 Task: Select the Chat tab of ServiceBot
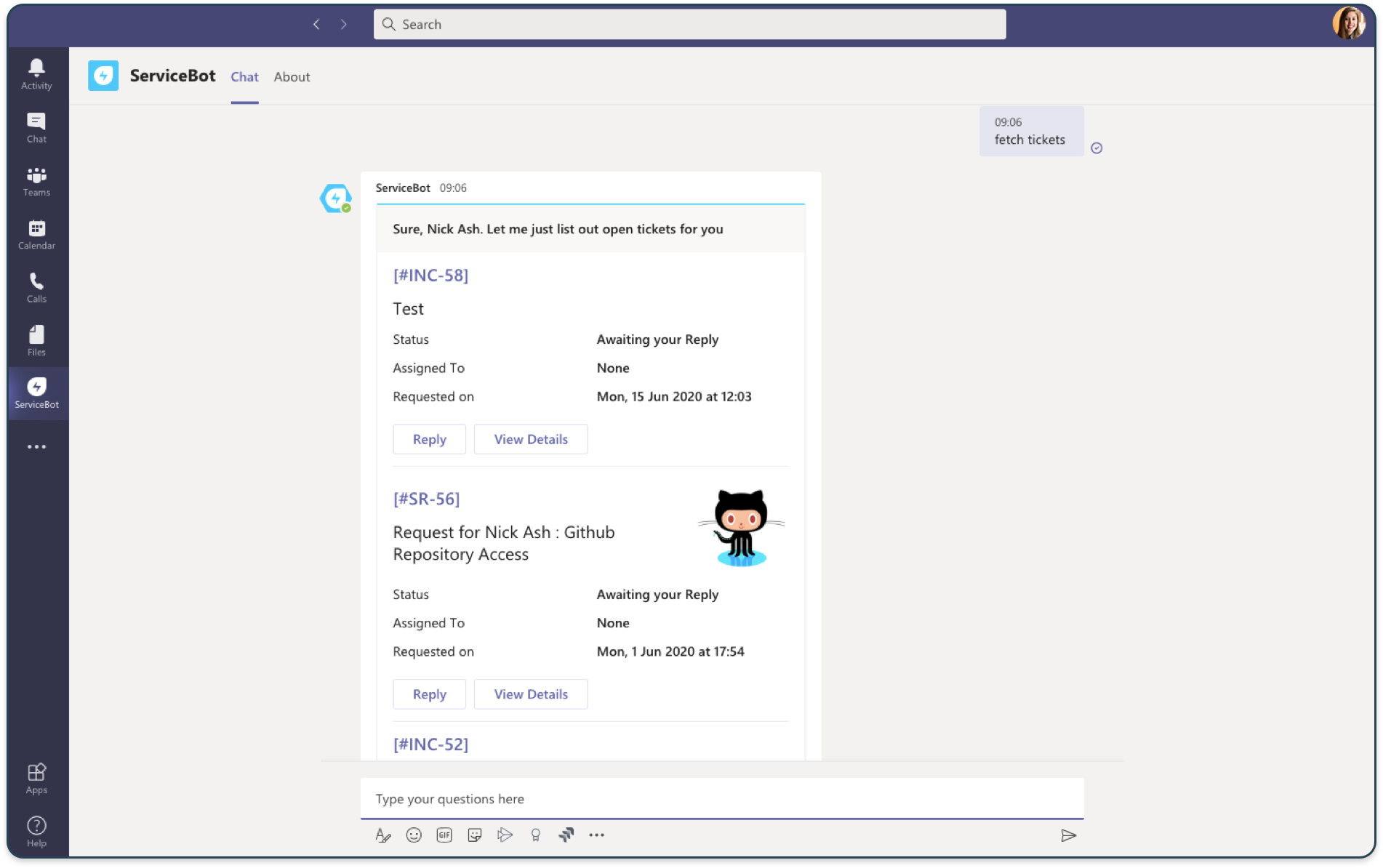pyautogui.click(x=244, y=77)
